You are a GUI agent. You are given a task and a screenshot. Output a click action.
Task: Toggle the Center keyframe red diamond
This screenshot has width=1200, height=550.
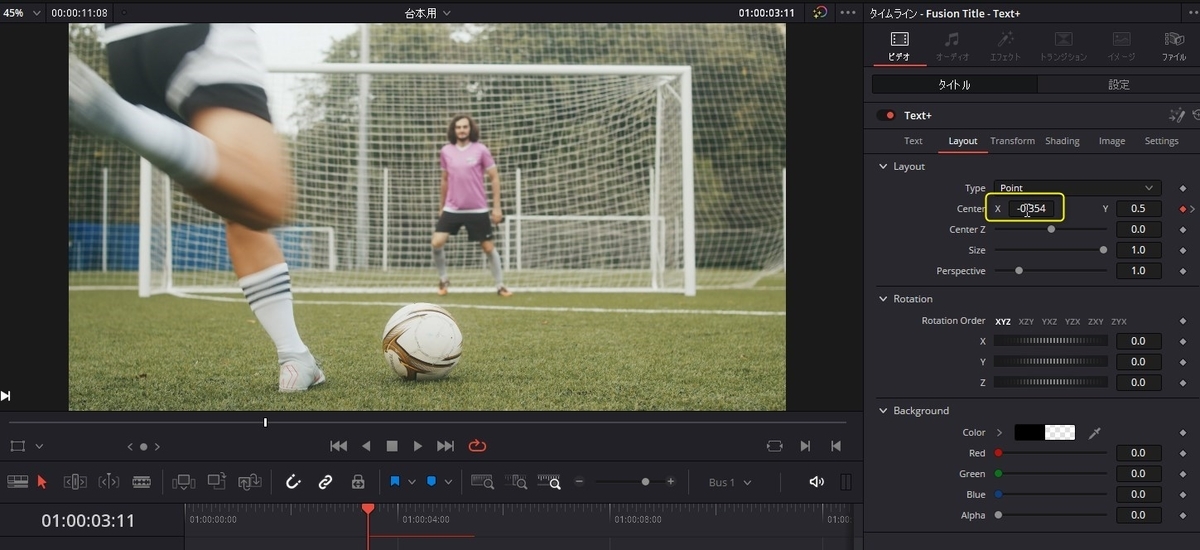coord(1183,209)
